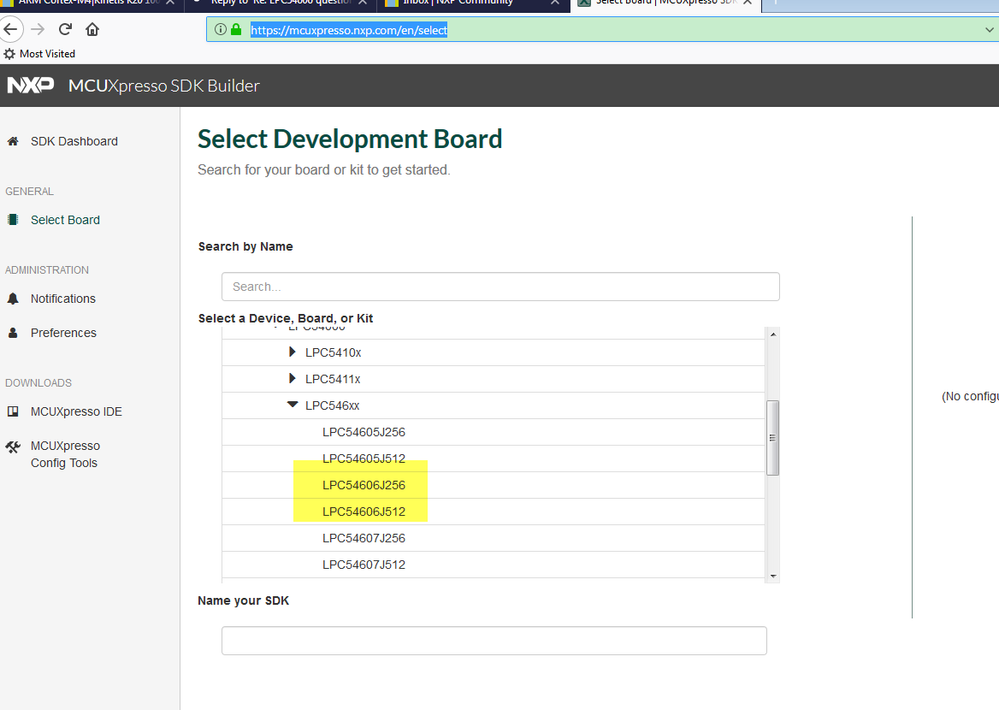Viewport: 999px width, 710px height.
Task: Click the Most Visited gear icon
Action: click(9, 54)
